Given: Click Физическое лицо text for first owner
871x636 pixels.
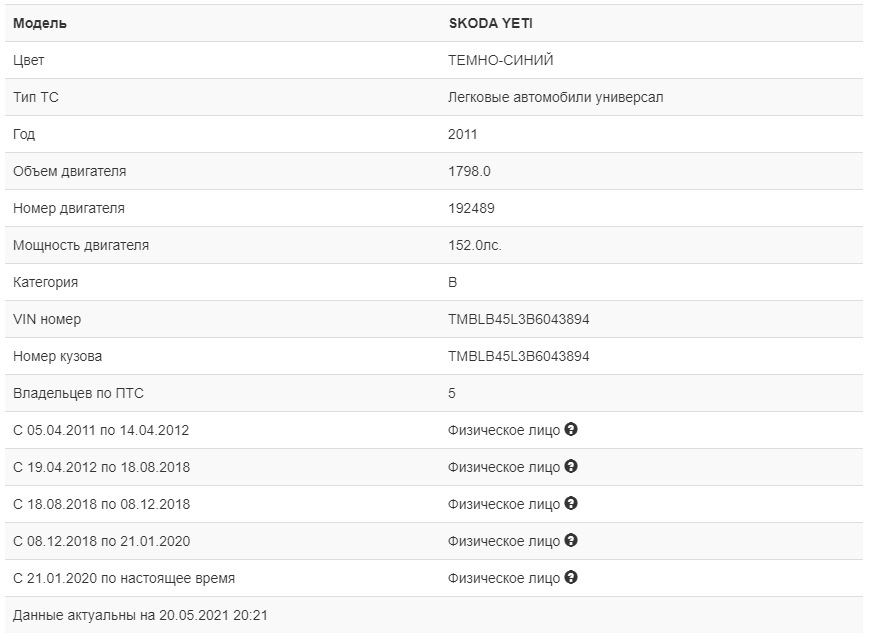Looking at the screenshot, I should click(503, 430).
